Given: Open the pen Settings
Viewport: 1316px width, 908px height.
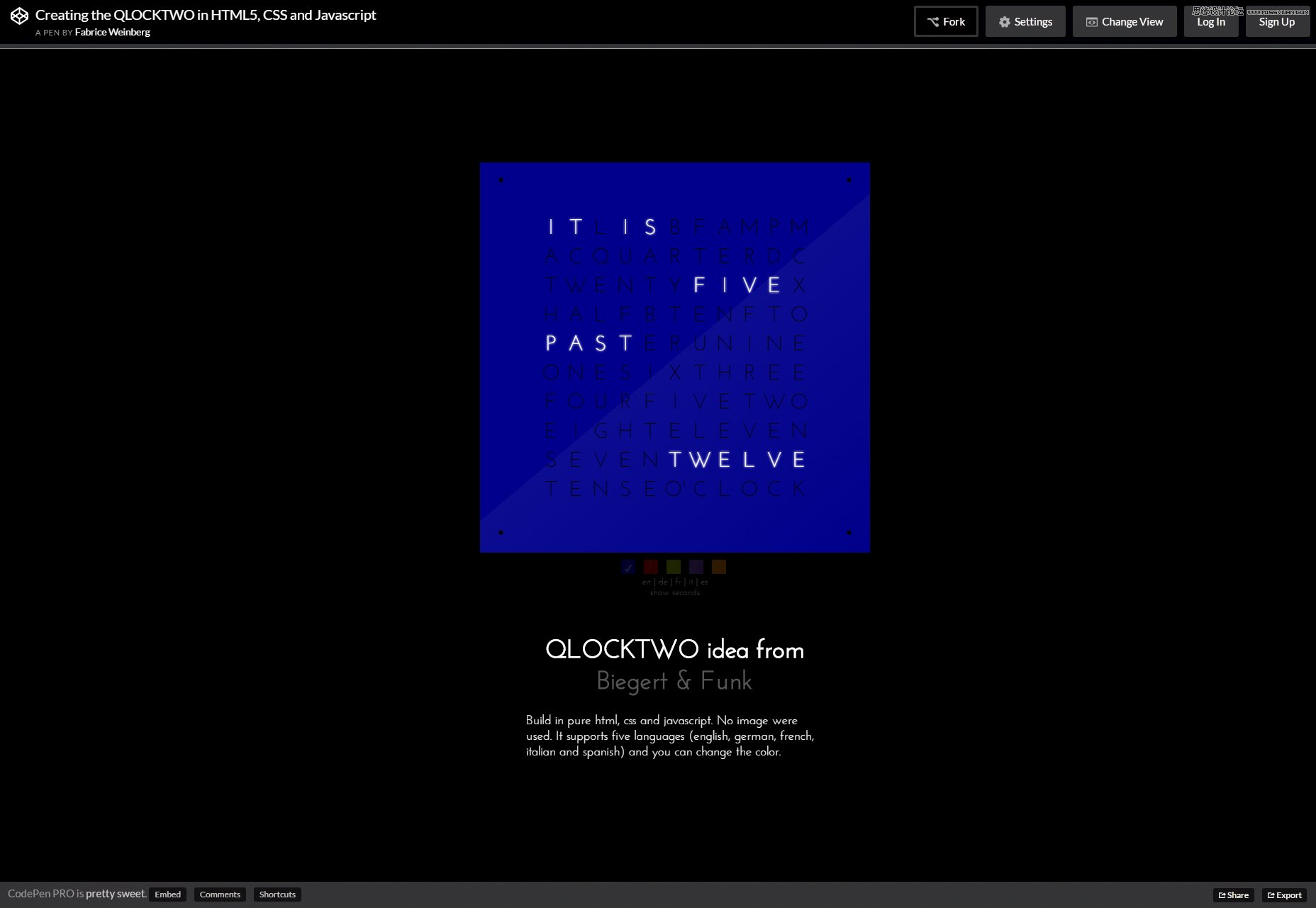Looking at the screenshot, I should [x=1025, y=21].
